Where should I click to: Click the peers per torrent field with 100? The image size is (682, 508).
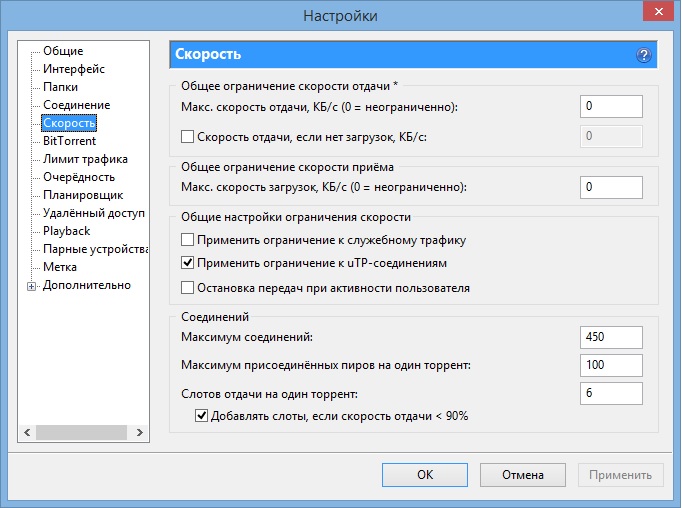(x=611, y=365)
